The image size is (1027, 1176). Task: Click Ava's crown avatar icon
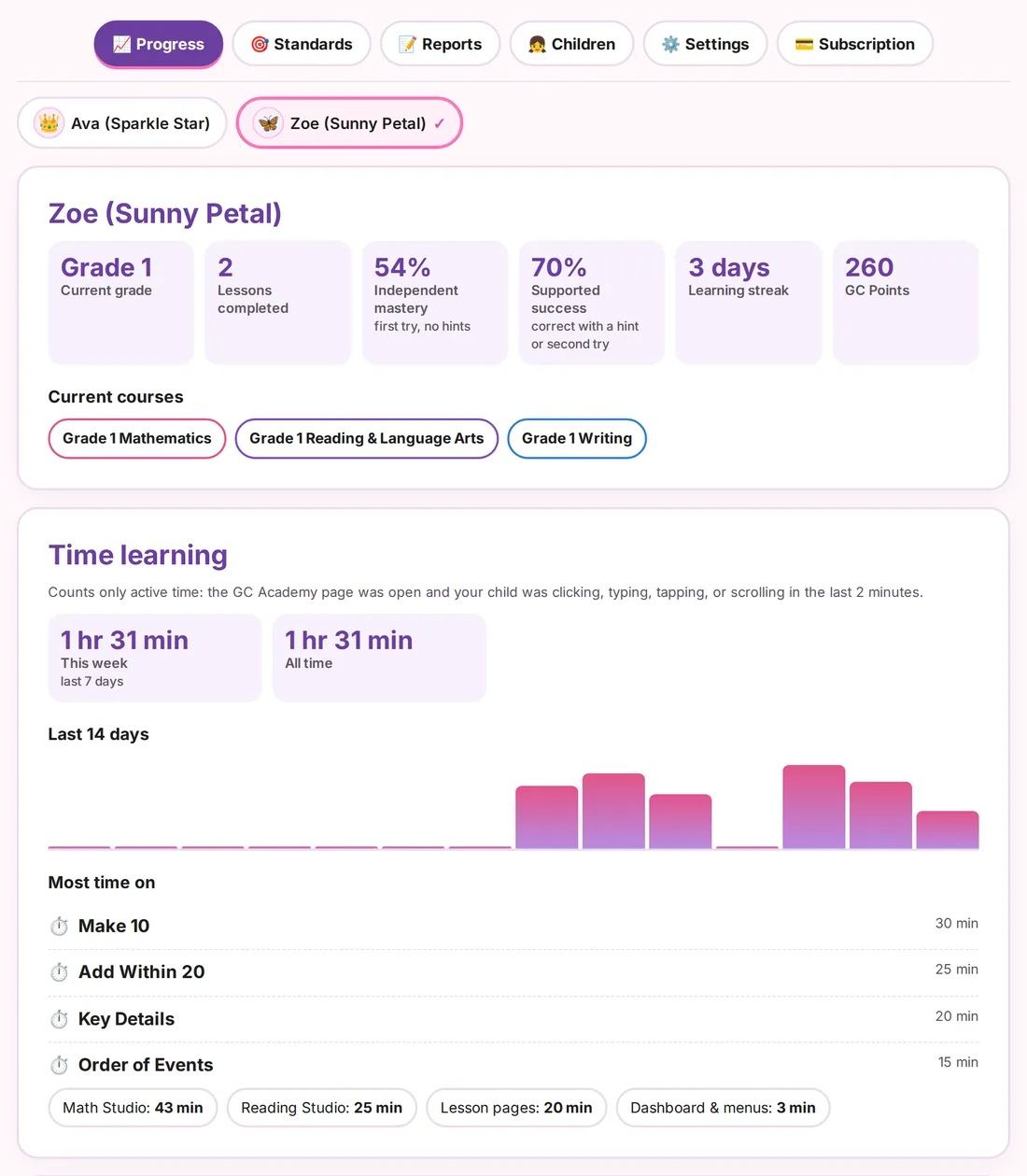[49, 122]
